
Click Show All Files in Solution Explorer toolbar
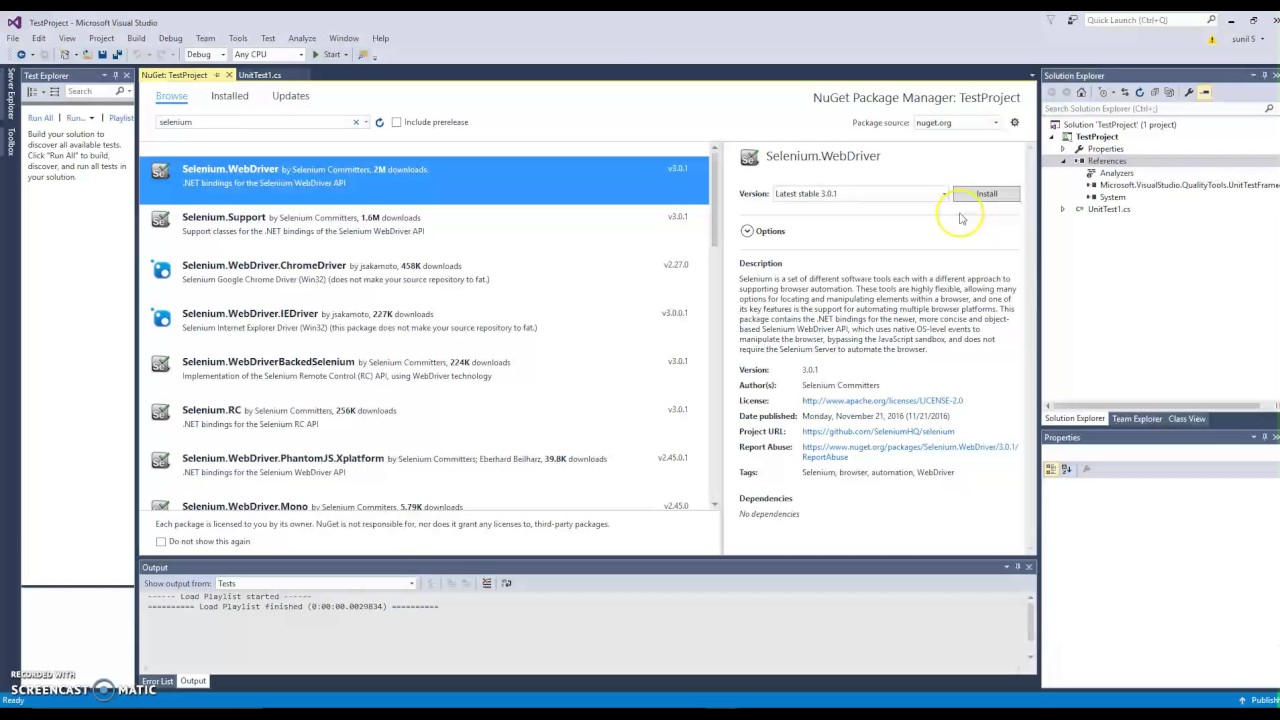pyautogui.click(x=1169, y=92)
